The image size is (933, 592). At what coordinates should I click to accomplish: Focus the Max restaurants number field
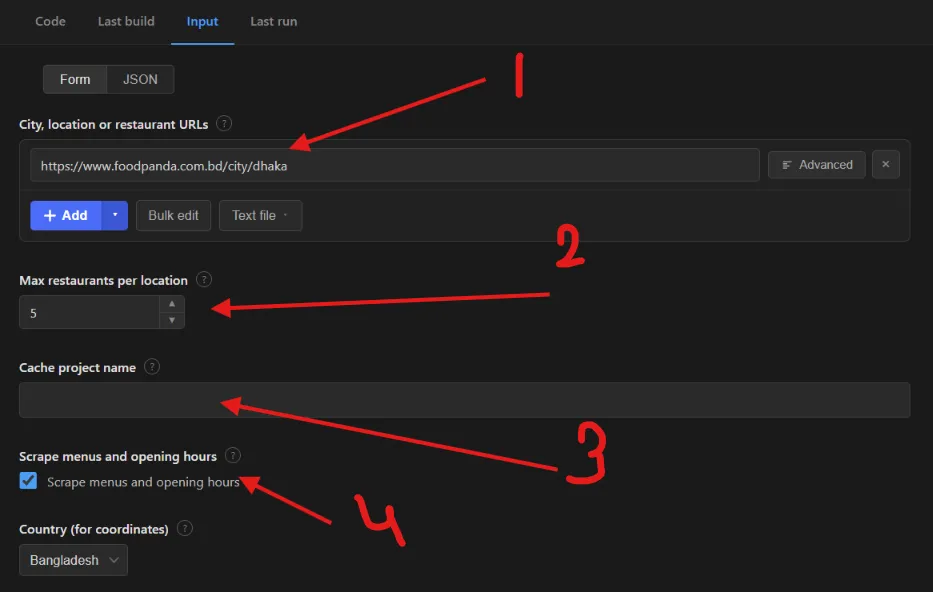(89, 312)
